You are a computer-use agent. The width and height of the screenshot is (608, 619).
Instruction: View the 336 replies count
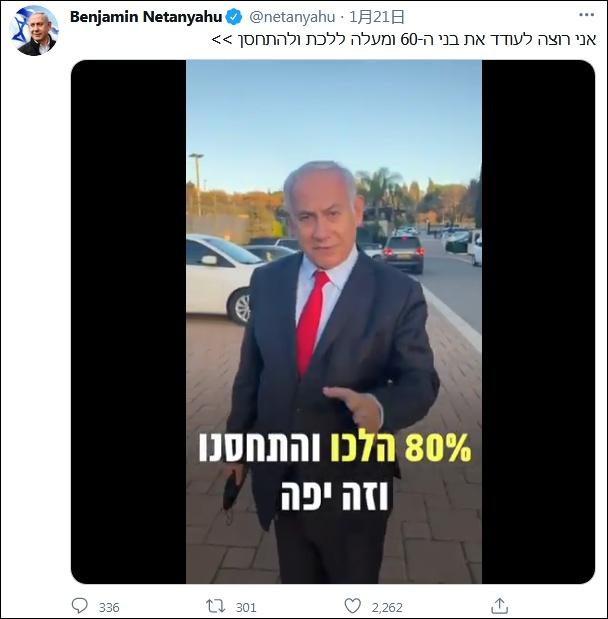click(x=109, y=607)
